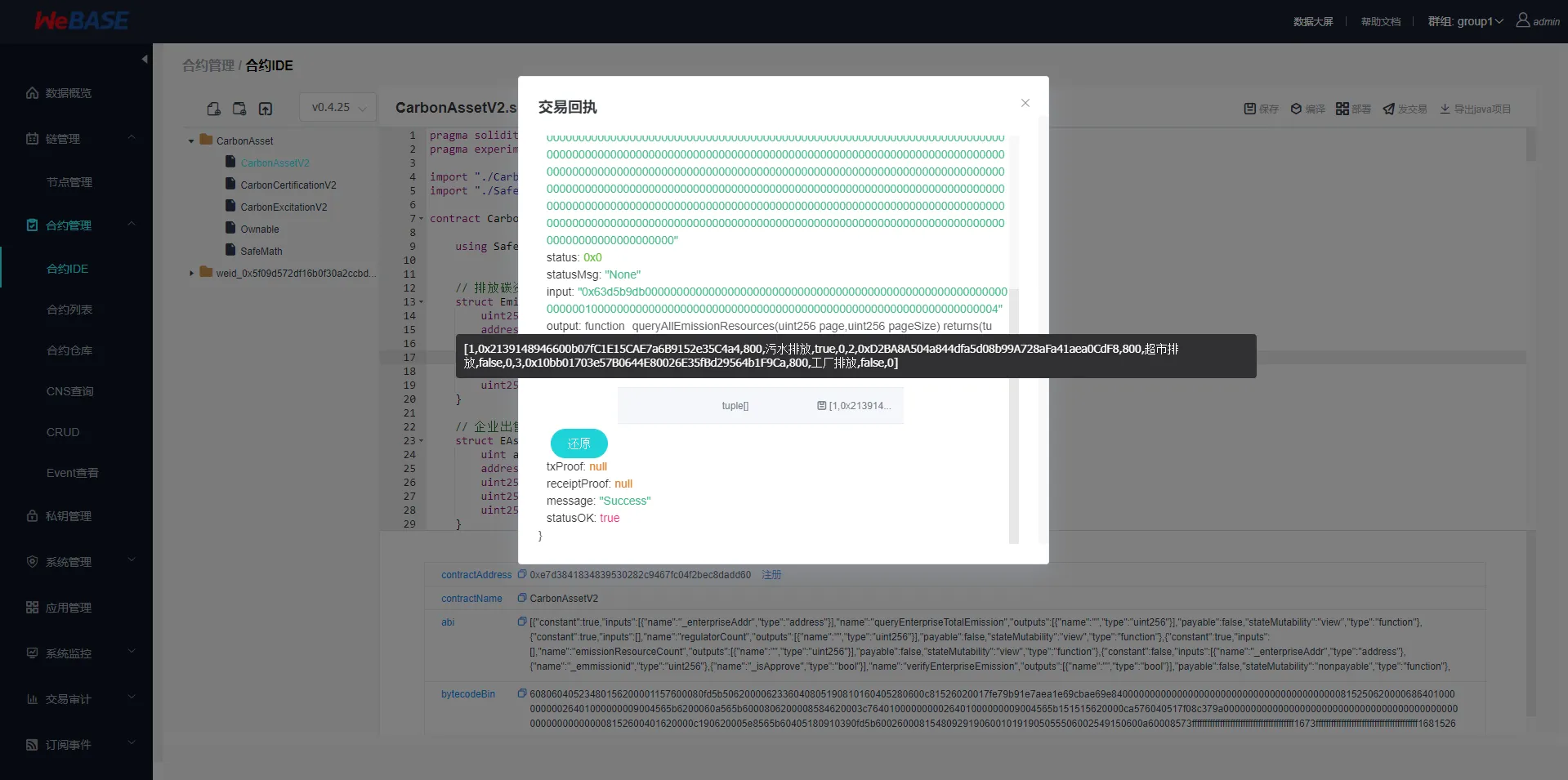Image resolution: width=1568 pixels, height=780 pixels.
Task: Click the 还原 button in the receipt dialog
Action: pos(579,443)
